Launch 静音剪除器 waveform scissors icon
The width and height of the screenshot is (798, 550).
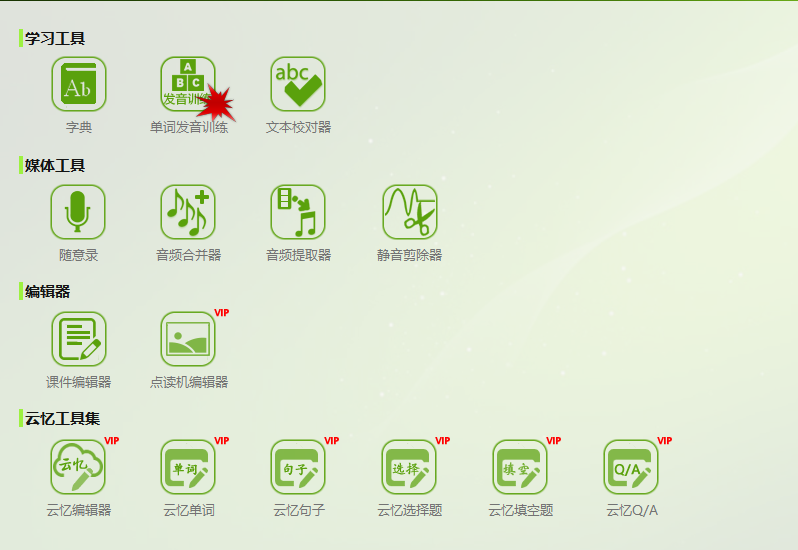coord(410,212)
